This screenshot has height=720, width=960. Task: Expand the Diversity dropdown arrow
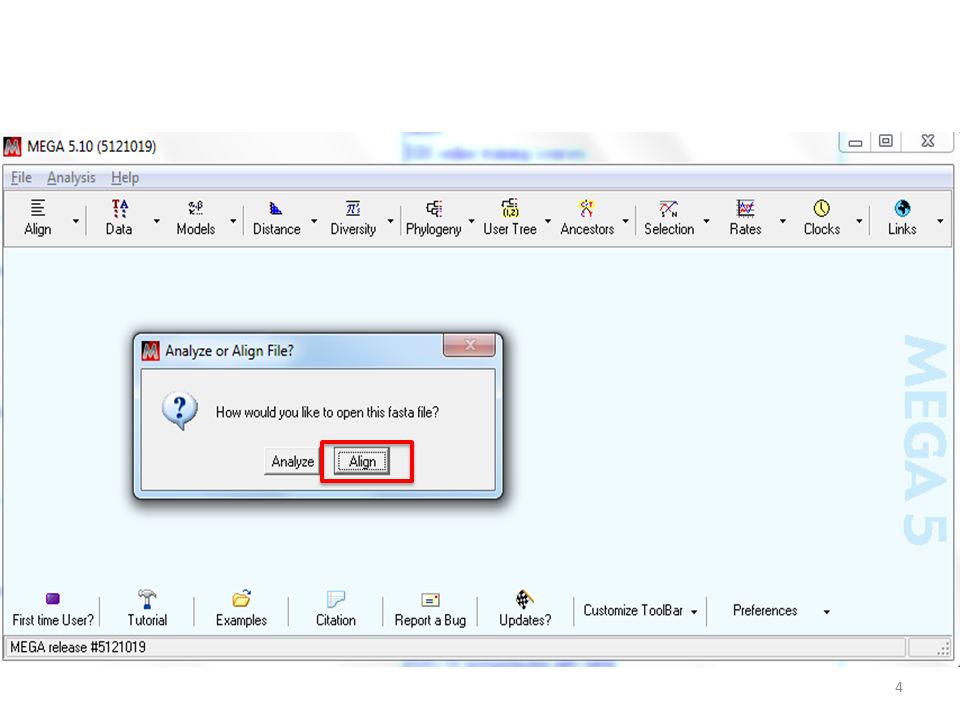tap(390, 221)
